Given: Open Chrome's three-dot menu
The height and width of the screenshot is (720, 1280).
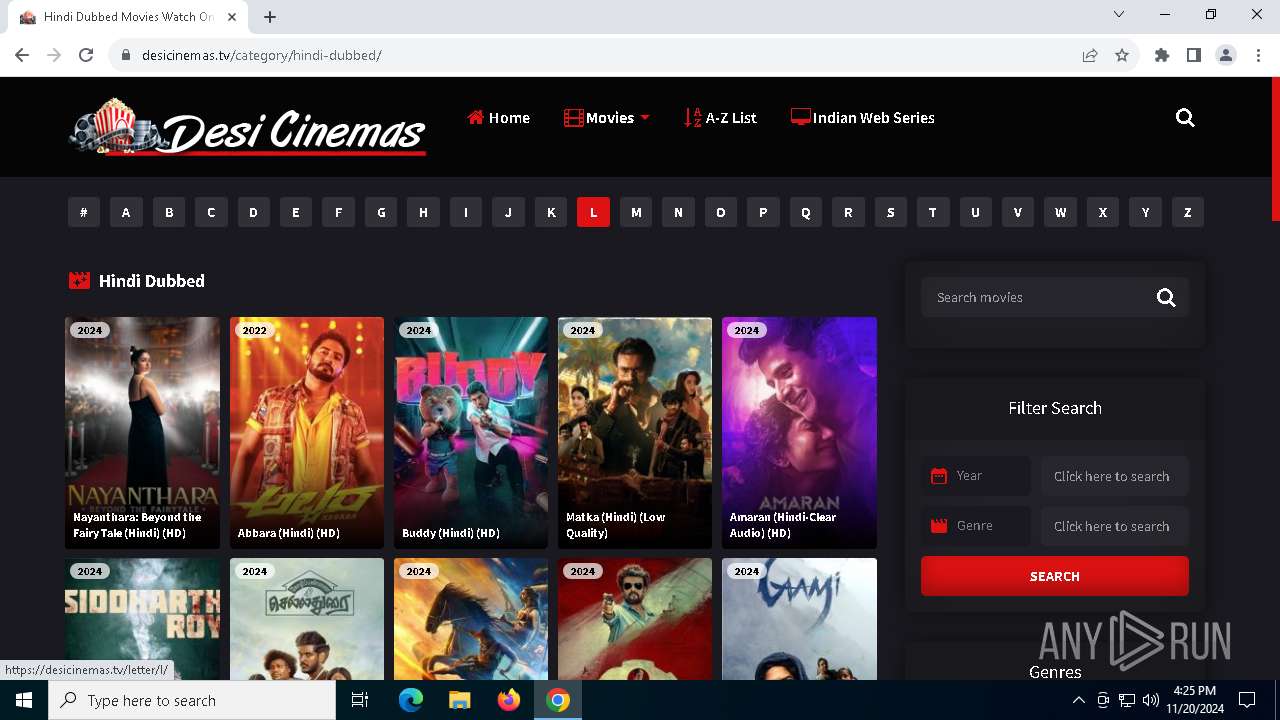Looking at the screenshot, I should tap(1258, 55).
